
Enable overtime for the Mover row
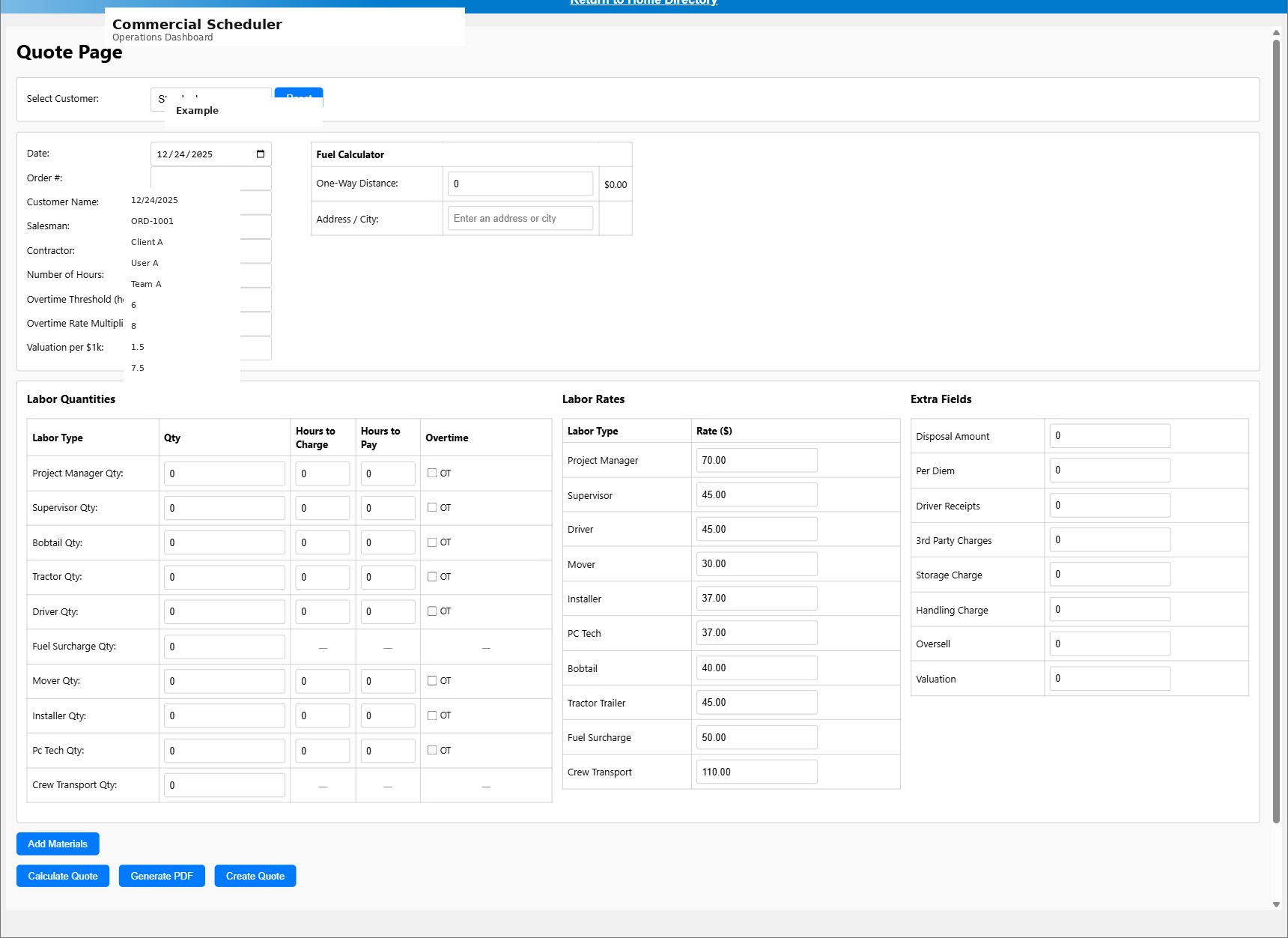pyautogui.click(x=432, y=680)
